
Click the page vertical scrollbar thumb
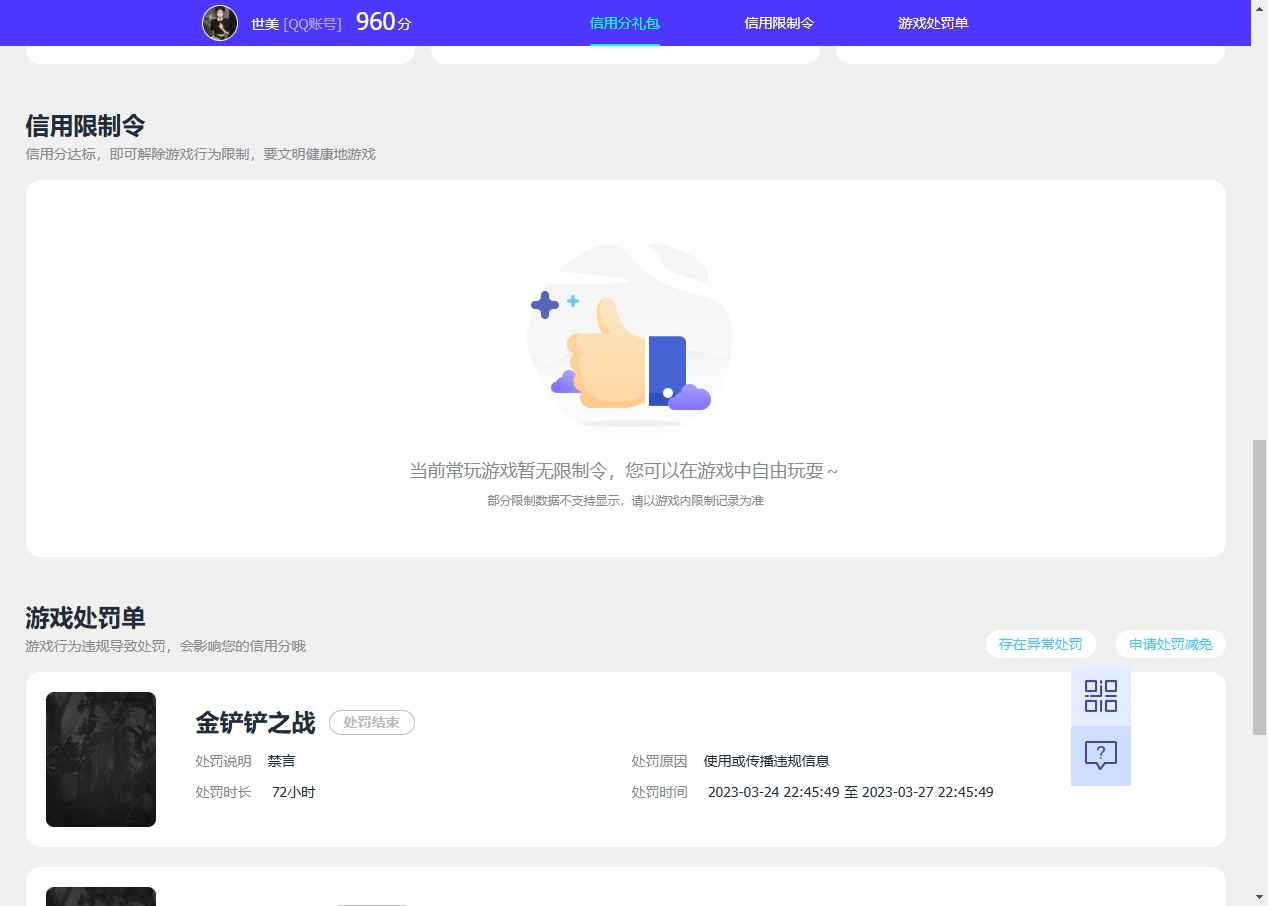(x=1260, y=588)
